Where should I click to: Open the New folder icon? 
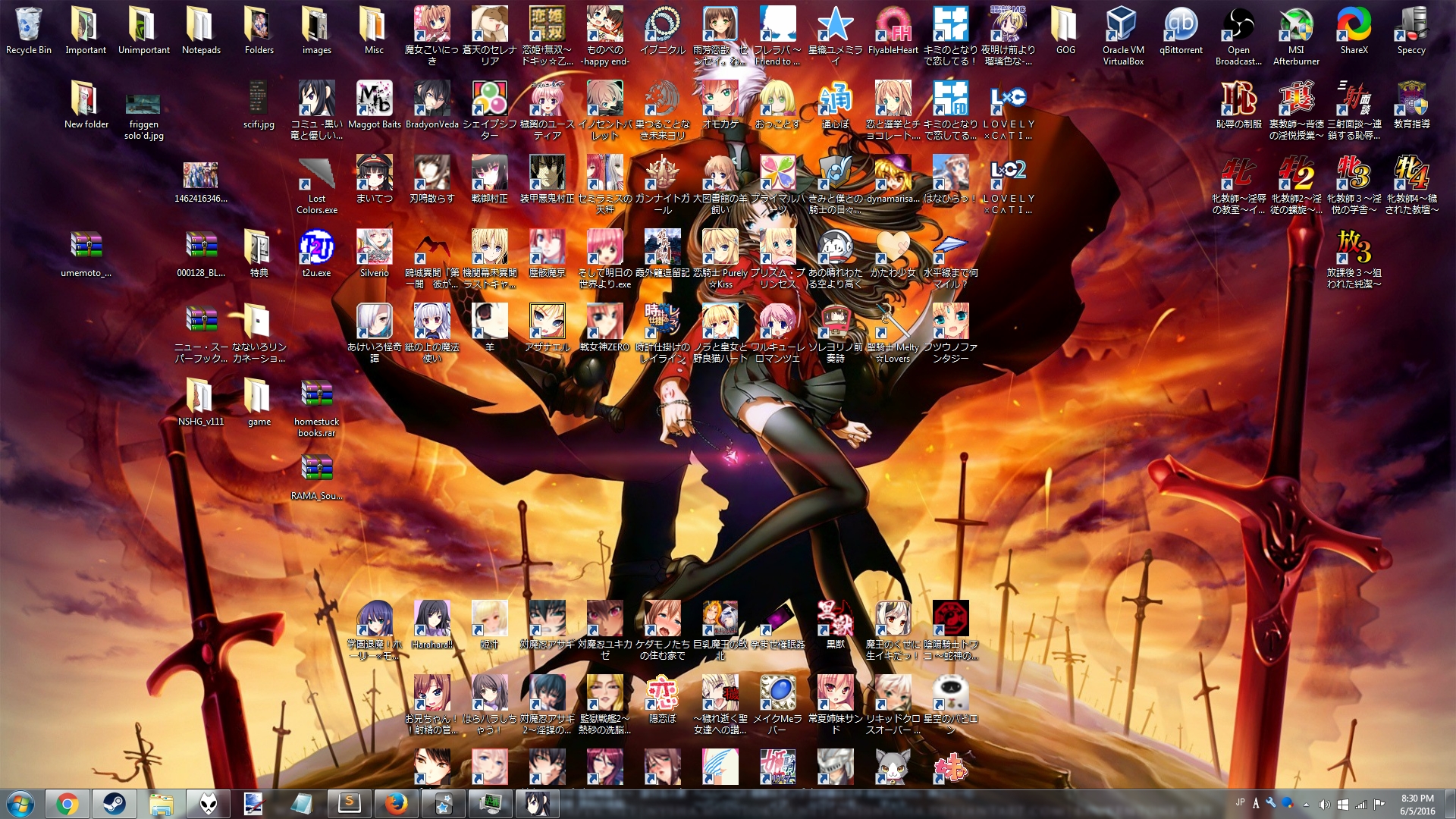click(x=86, y=105)
